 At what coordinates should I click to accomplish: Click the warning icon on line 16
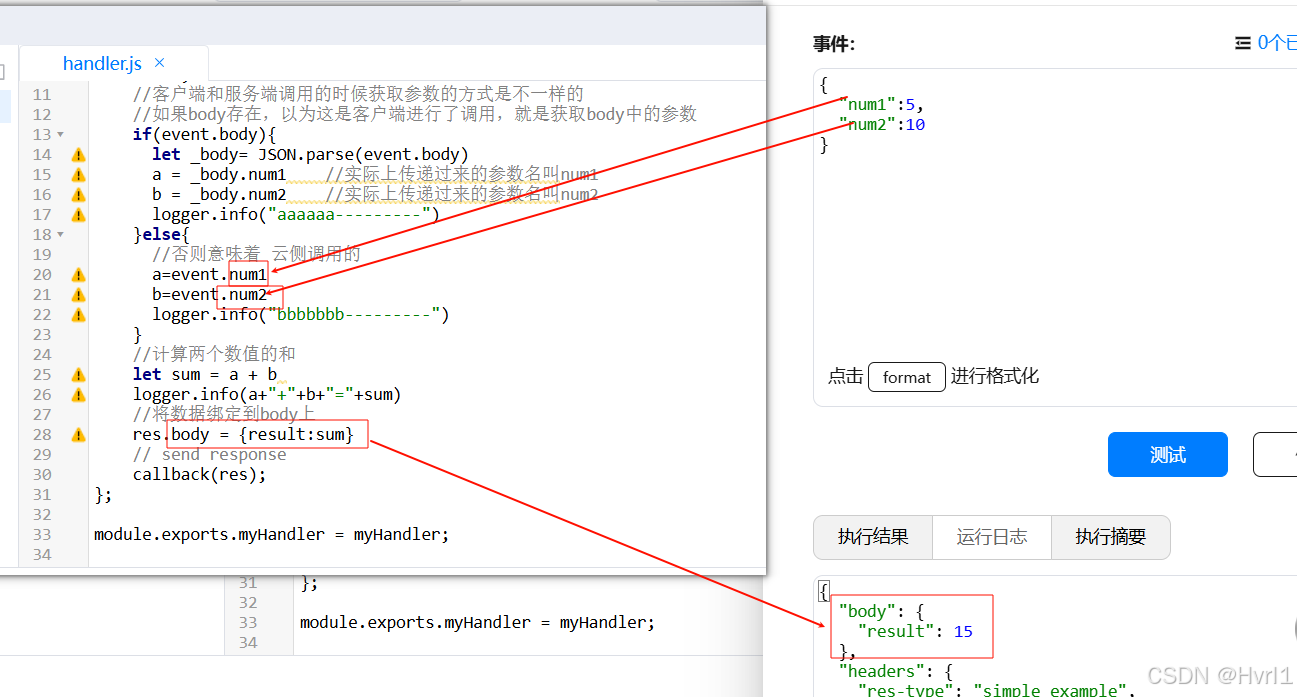(78, 195)
